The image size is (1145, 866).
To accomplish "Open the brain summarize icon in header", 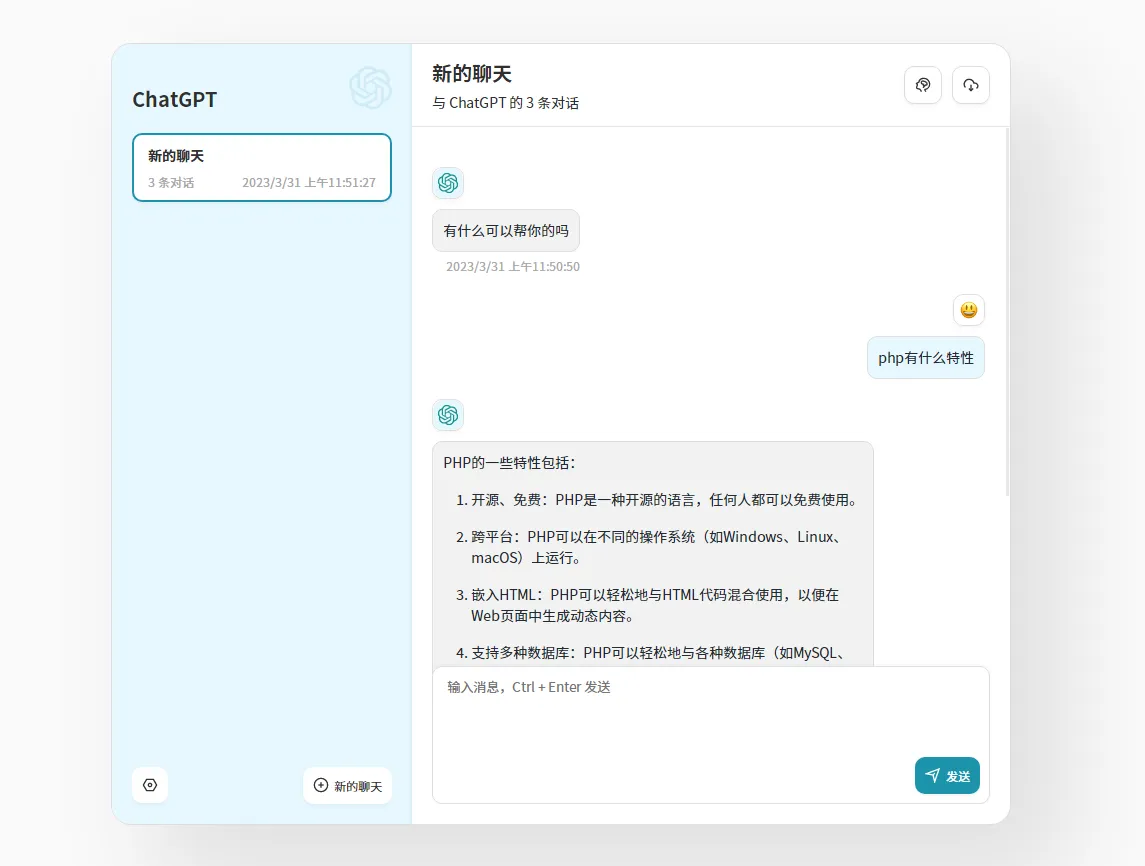I will 923,85.
